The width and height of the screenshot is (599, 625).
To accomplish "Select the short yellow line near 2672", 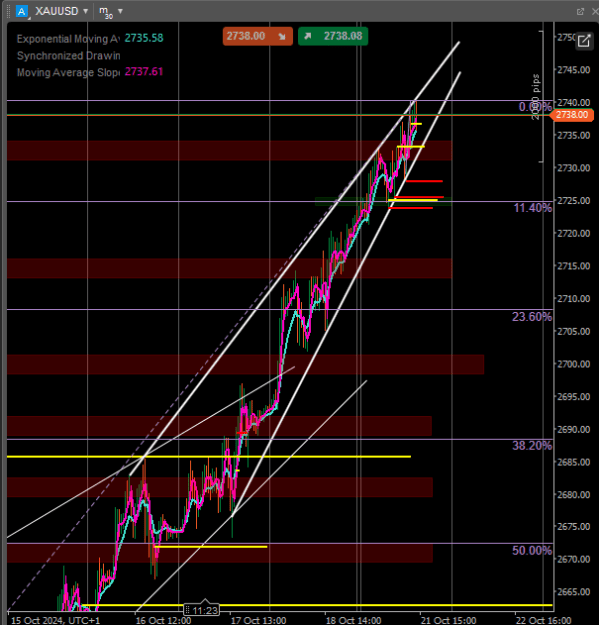I will click(211, 547).
